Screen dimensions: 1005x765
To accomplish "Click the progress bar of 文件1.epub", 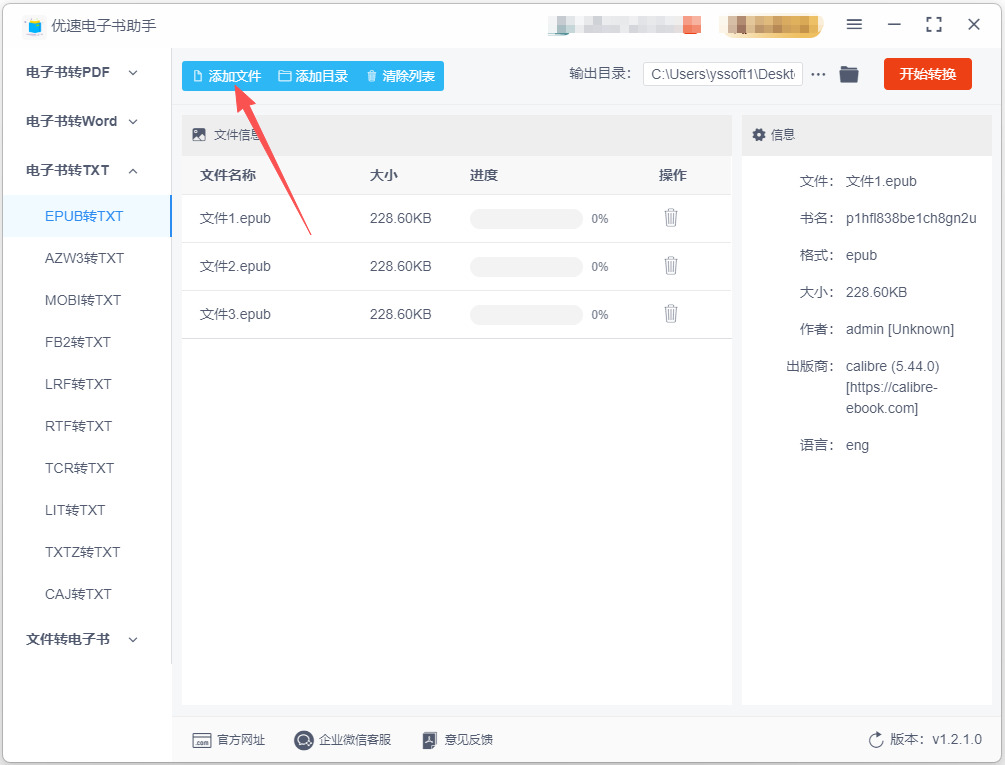I will click(526, 218).
